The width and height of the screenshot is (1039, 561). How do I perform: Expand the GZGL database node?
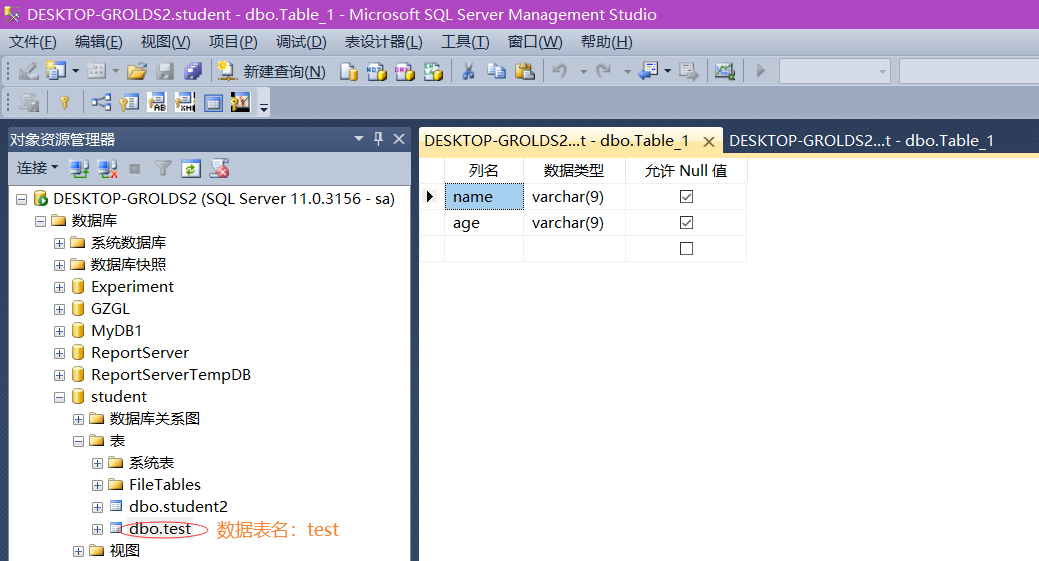click(x=59, y=309)
